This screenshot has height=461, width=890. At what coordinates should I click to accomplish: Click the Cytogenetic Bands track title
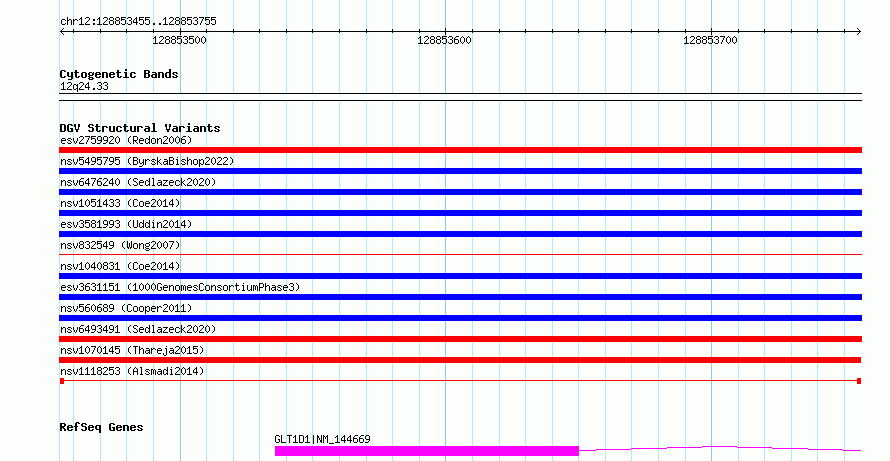(x=119, y=74)
